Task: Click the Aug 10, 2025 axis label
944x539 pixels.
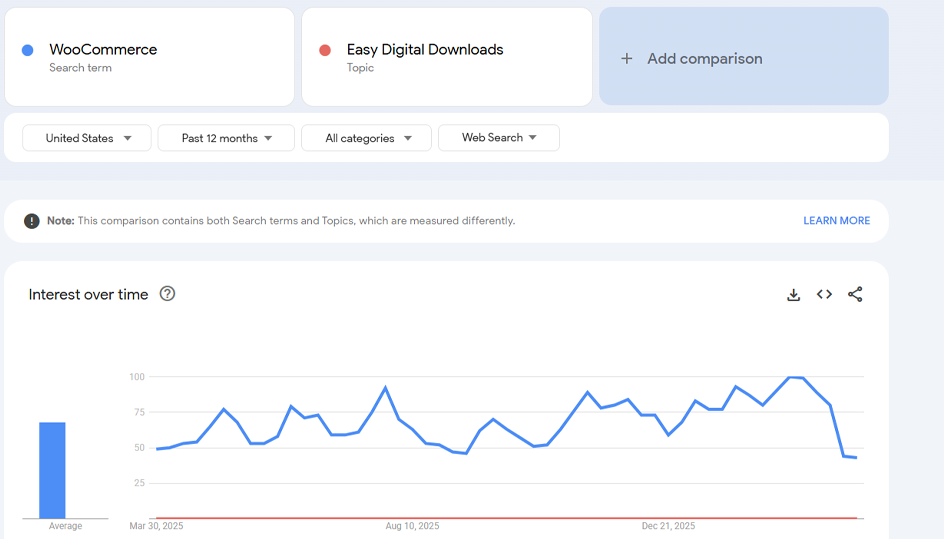Action: pyautogui.click(x=412, y=526)
